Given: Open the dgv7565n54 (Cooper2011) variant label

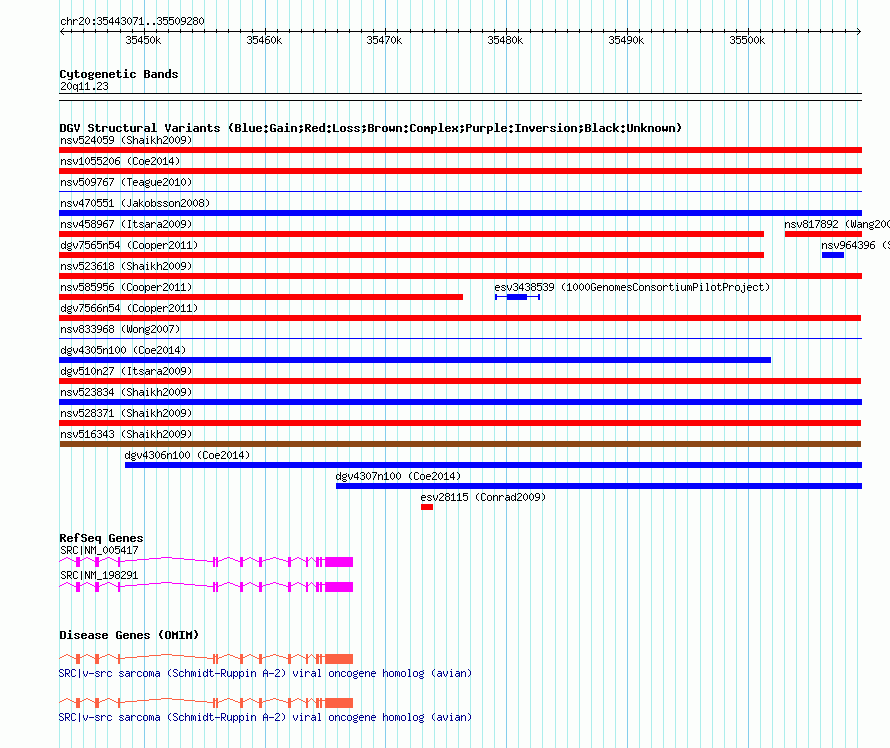Looking at the screenshot, I should coord(129,245).
